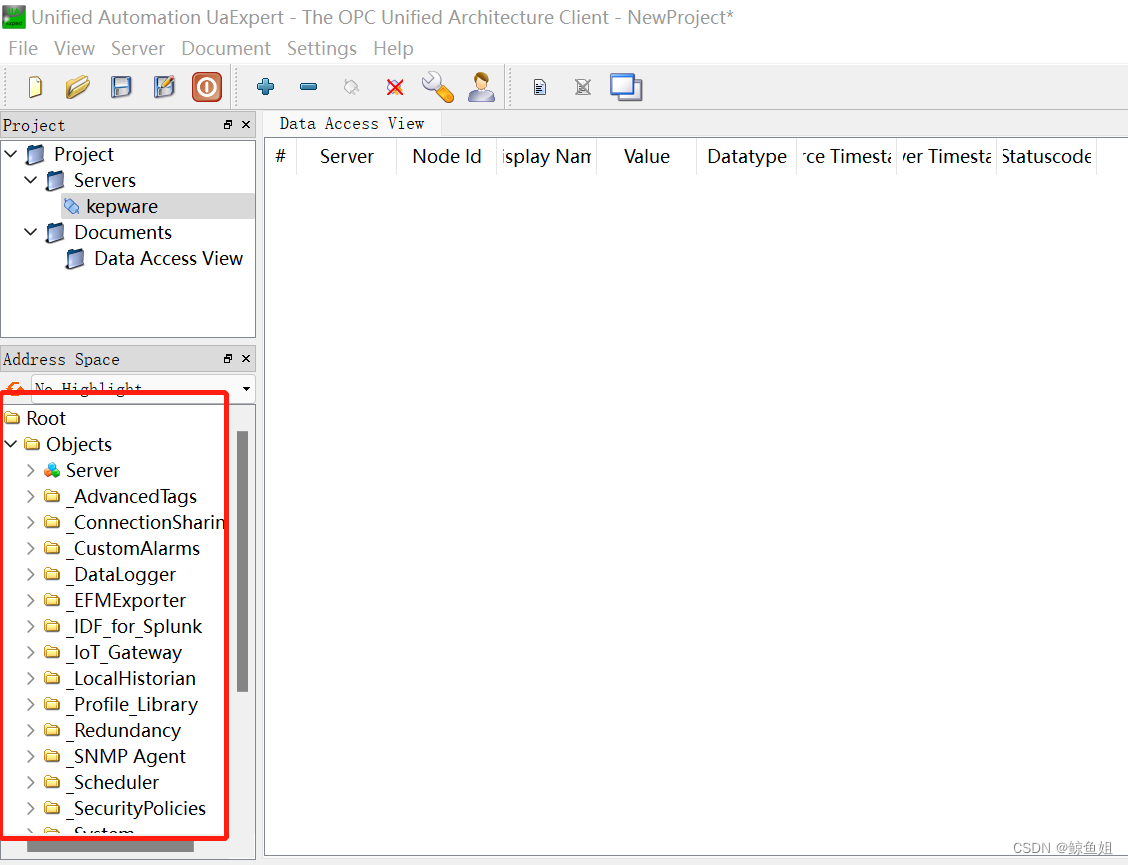Open the Help menu

point(393,48)
